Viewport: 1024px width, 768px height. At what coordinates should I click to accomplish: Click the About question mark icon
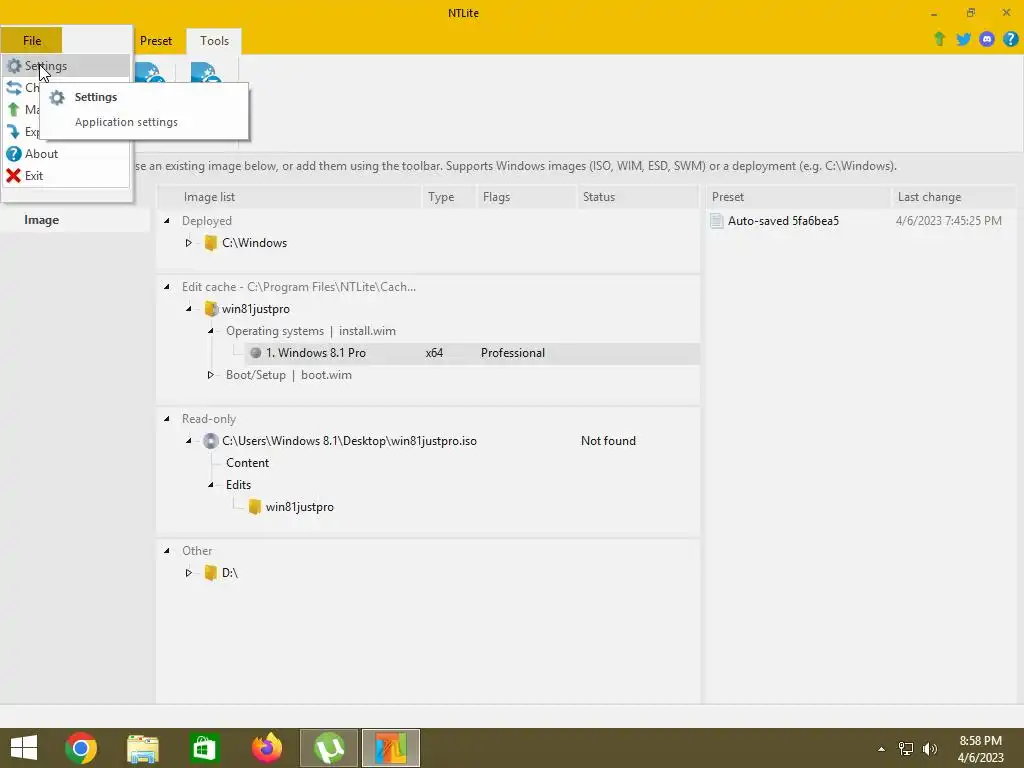point(13,153)
